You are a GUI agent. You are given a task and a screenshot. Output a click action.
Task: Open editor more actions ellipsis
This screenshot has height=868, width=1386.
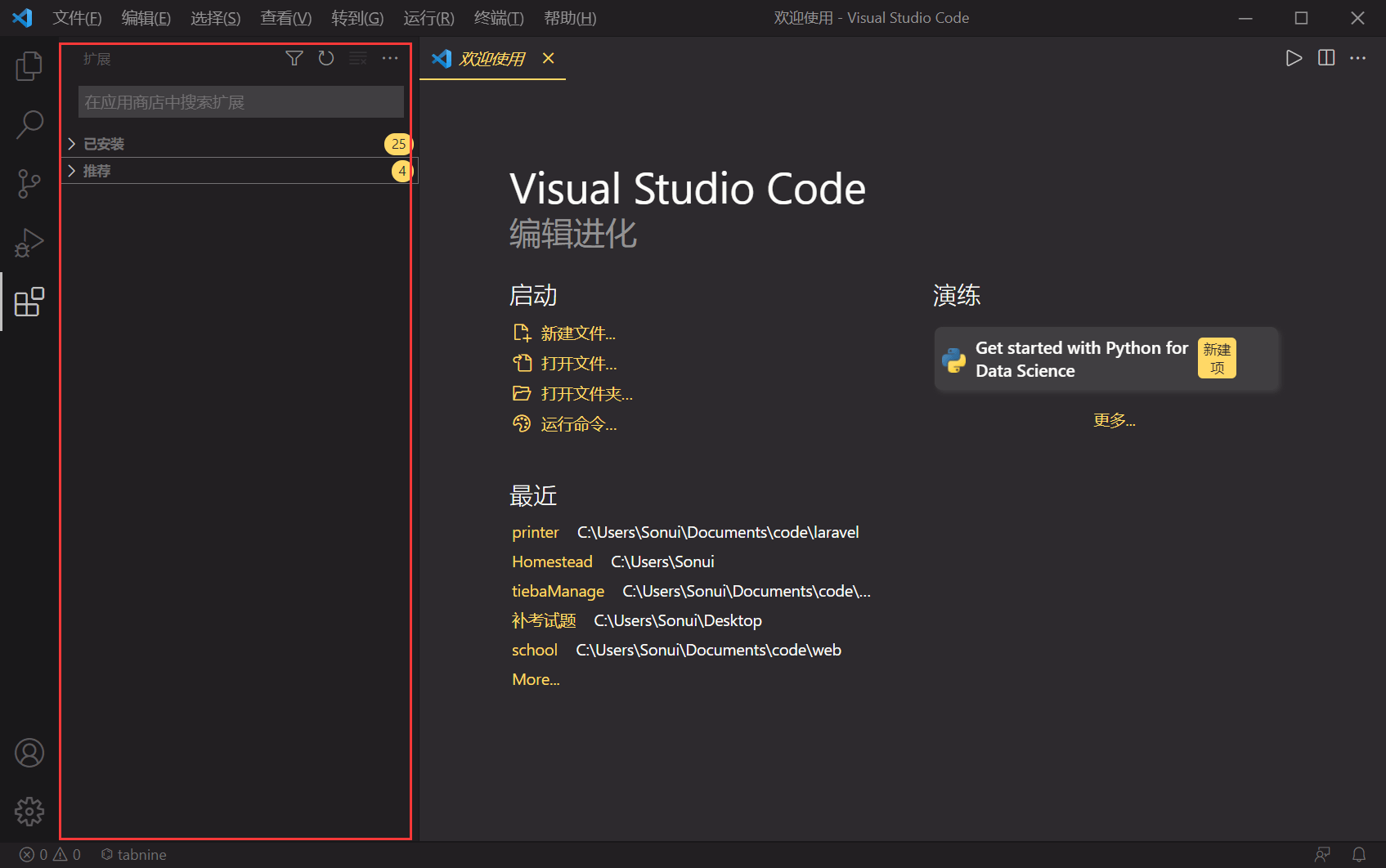[1358, 58]
